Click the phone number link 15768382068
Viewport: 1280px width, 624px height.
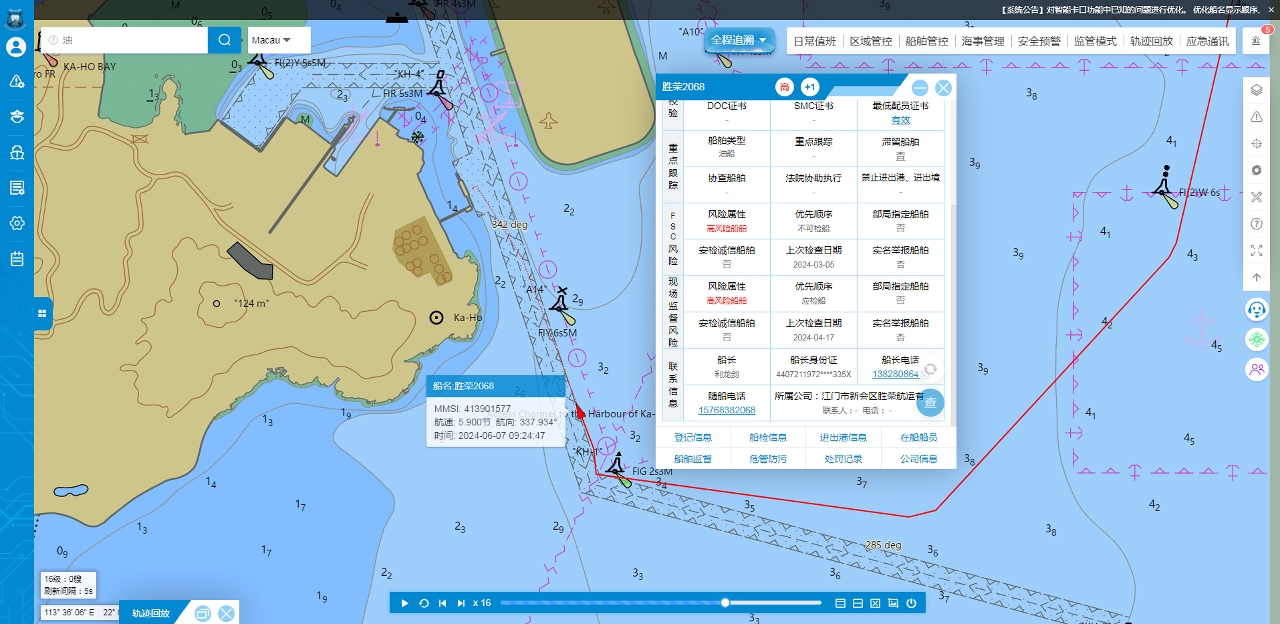[x=727, y=410]
